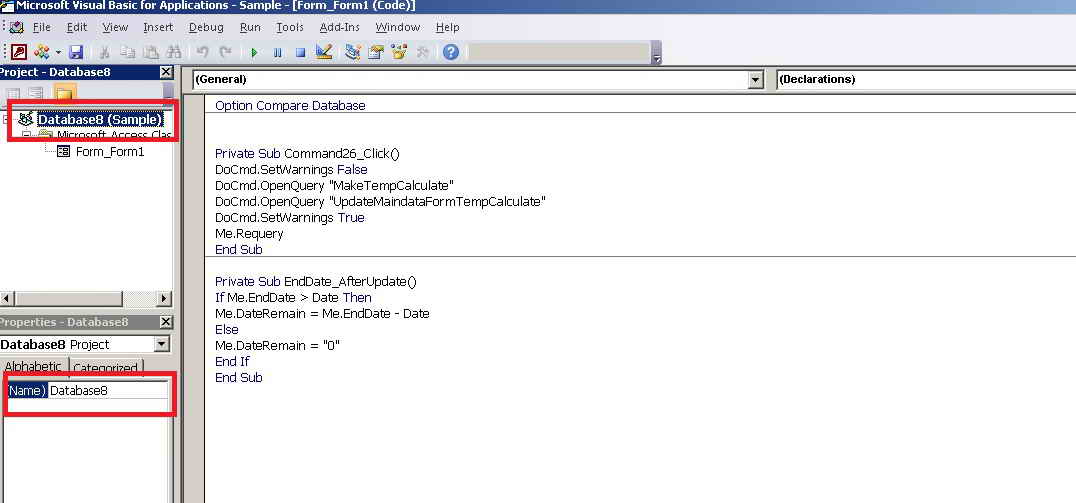This screenshot has width=1076, height=503.
Task: Open the Database8 Project properties dropdown
Action: 162,344
